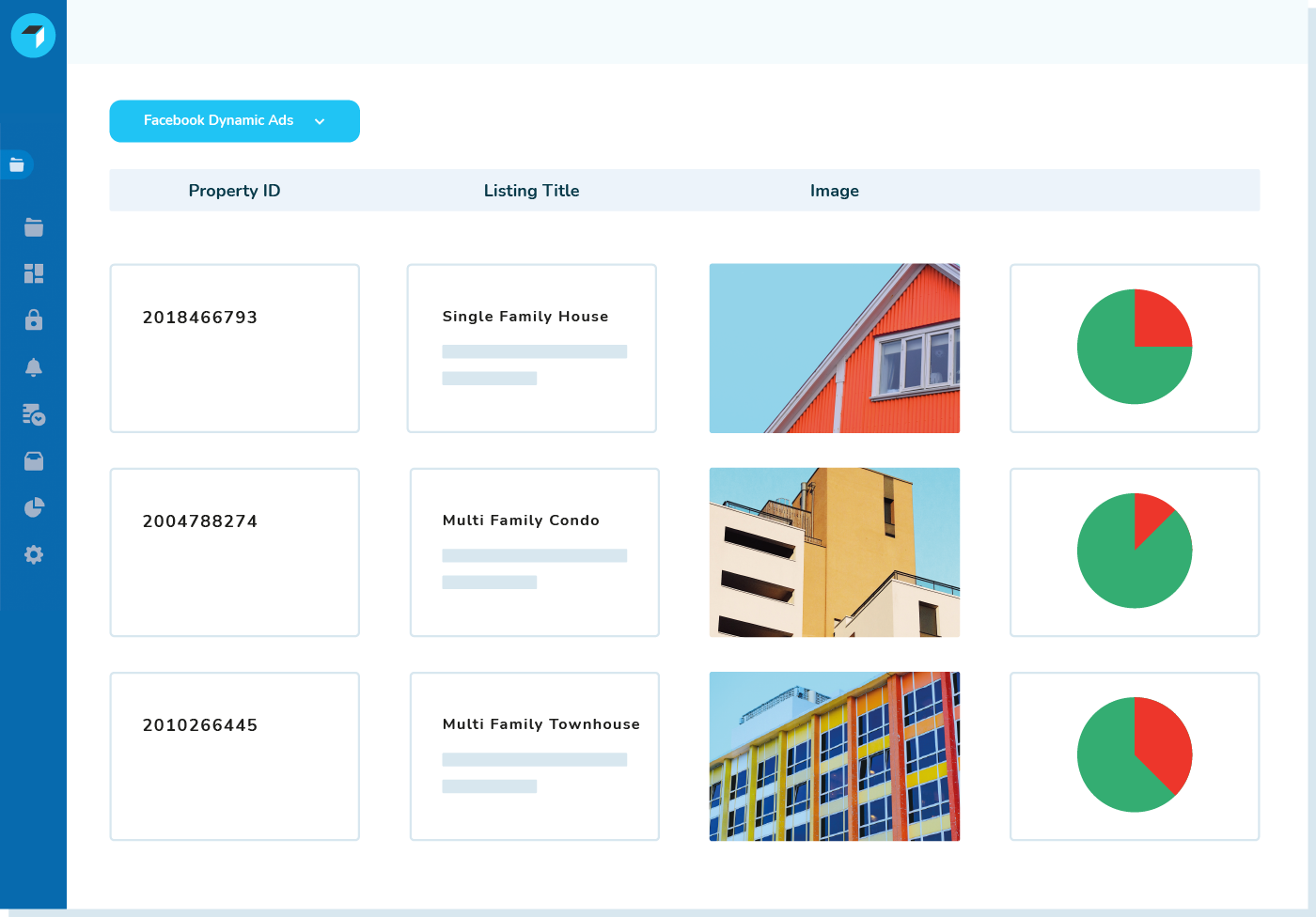View the yellow condo building image
Viewport: 1316px width, 917px height.
835,552
